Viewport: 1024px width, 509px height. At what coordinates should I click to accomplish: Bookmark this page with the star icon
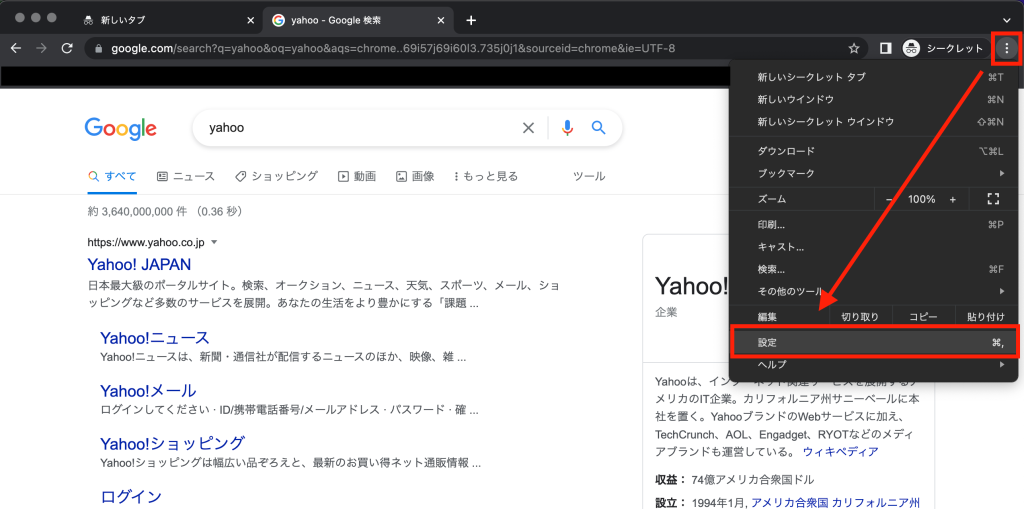tap(854, 48)
